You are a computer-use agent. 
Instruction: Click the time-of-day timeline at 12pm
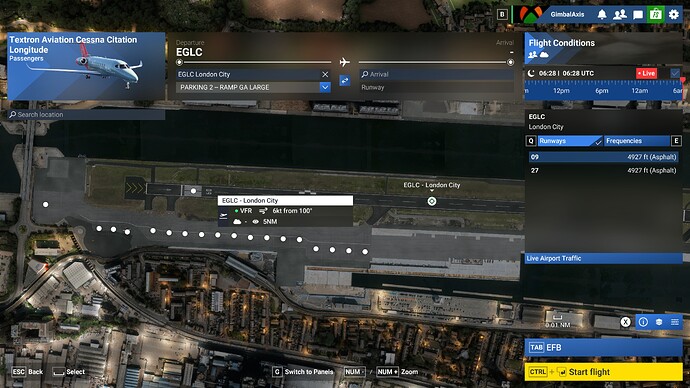click(561, 91)
